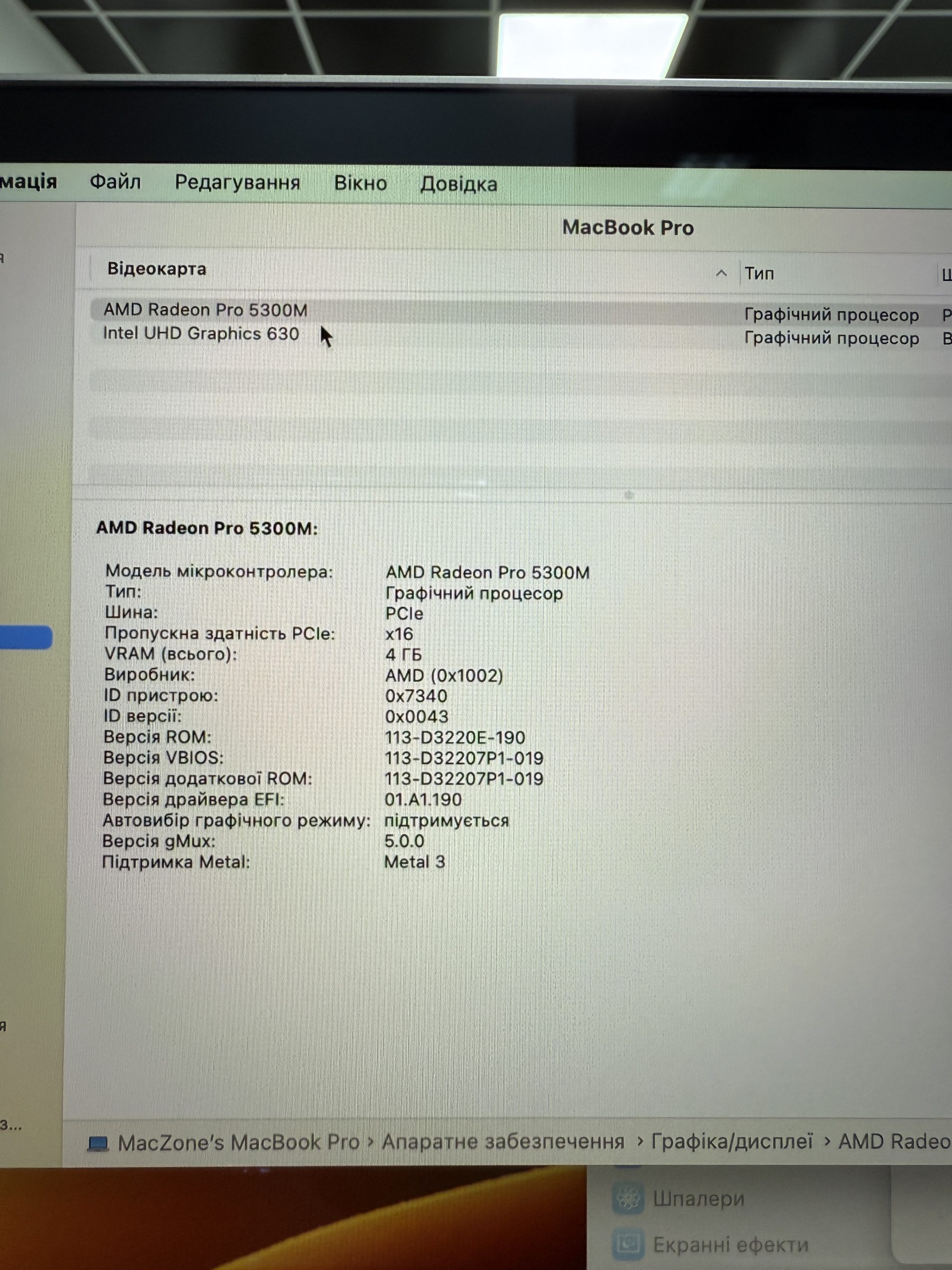
Task: Select the highlighted blue sidebar item
Action: click(x=26, y=638)
